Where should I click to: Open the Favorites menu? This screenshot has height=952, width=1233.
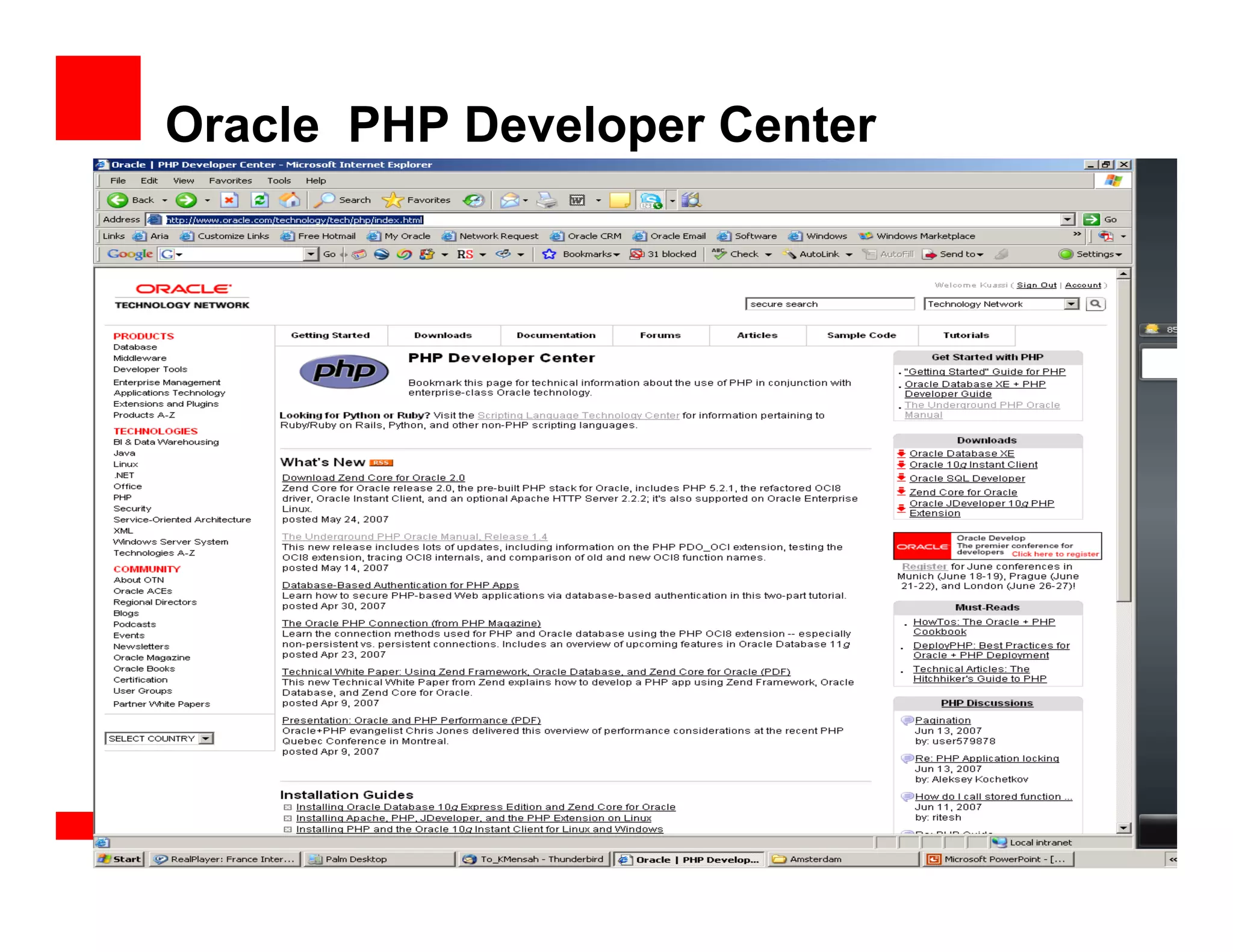[230, 181]
